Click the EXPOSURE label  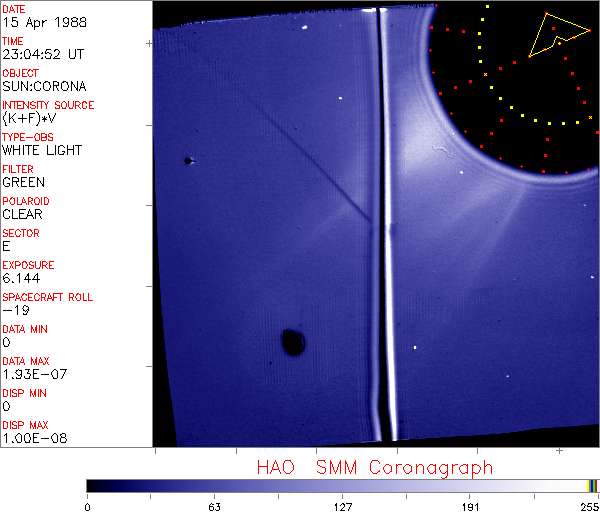click(28, 265)
